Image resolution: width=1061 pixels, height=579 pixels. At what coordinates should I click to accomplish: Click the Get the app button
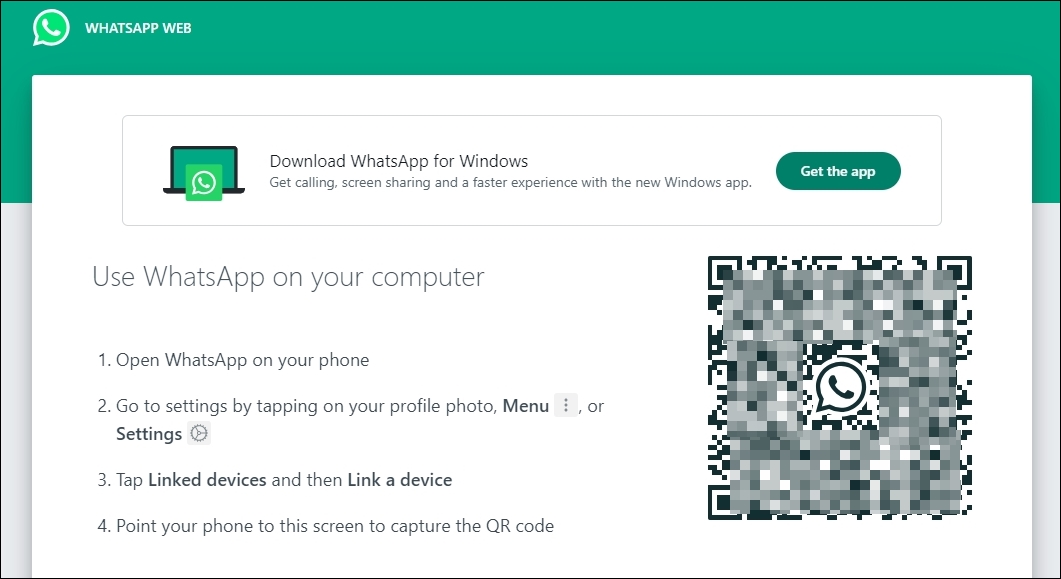pyautogui.click(x=838, y=171)
